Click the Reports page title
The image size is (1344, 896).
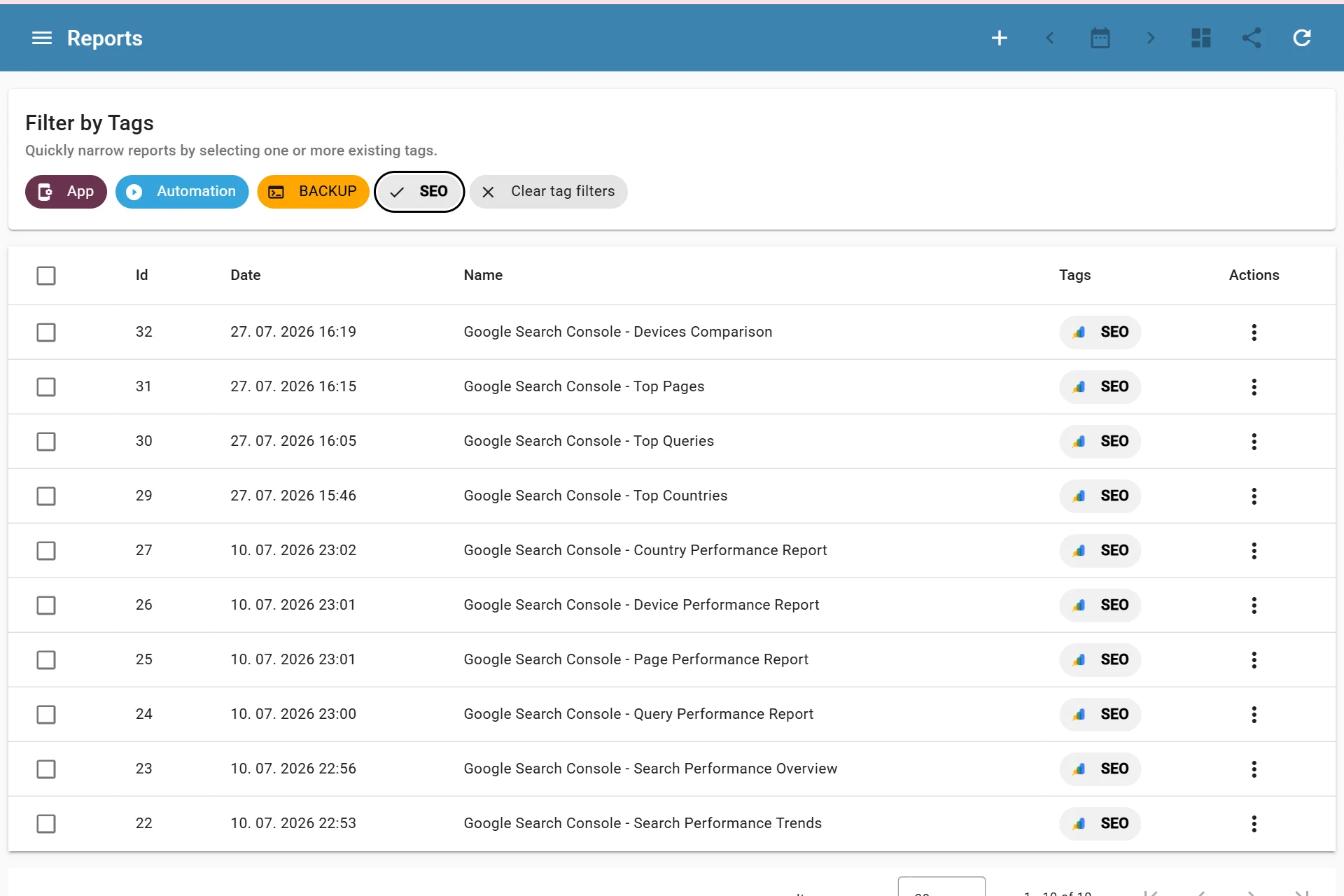click(x=105, y=38)
